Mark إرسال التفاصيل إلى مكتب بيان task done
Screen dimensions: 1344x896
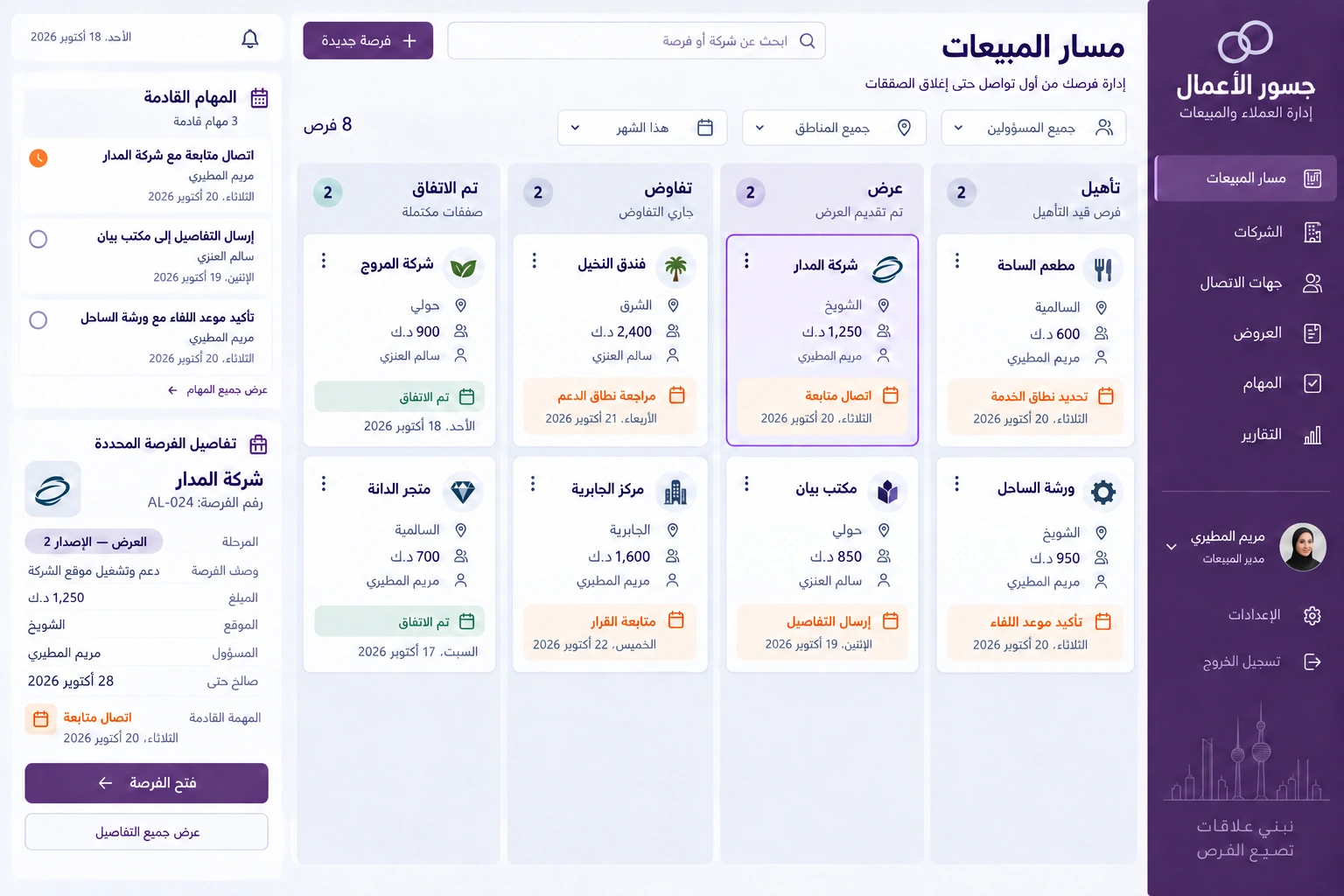click(x=38, y=239)
